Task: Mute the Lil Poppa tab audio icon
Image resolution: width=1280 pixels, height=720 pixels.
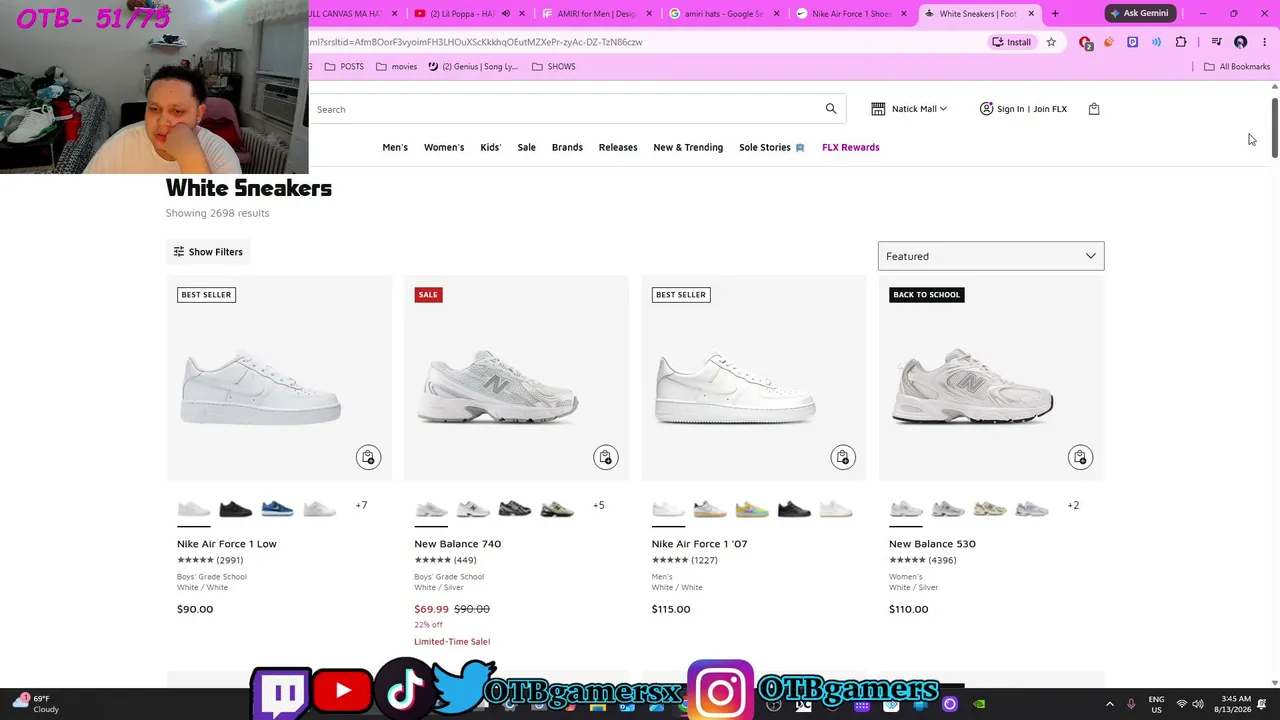Action: pyautogui.click(x=506, y=14)
